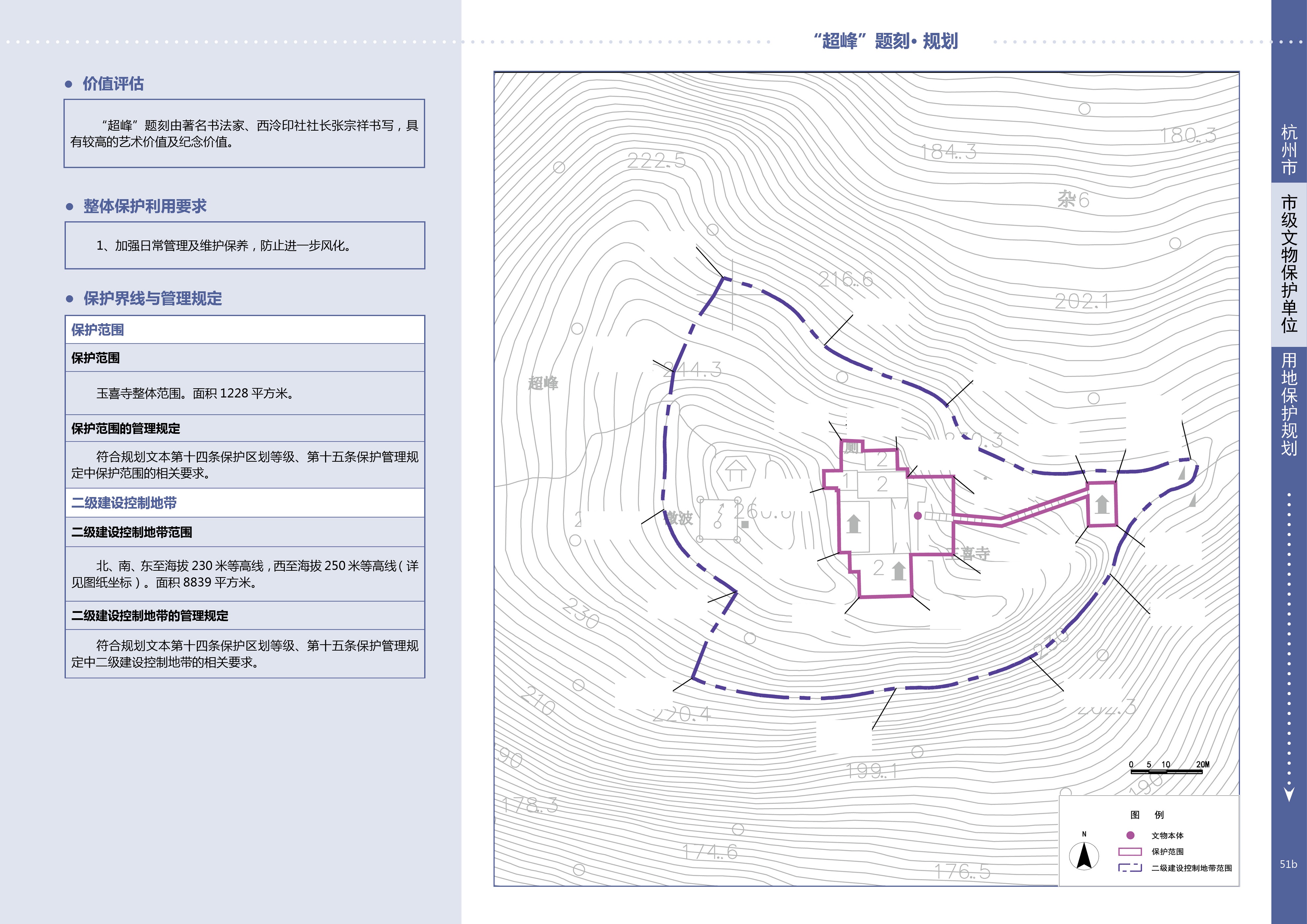1307x924 pixels.
Task: Click the legend label 二级建设控制地带范围
Action: [1191, 868]
